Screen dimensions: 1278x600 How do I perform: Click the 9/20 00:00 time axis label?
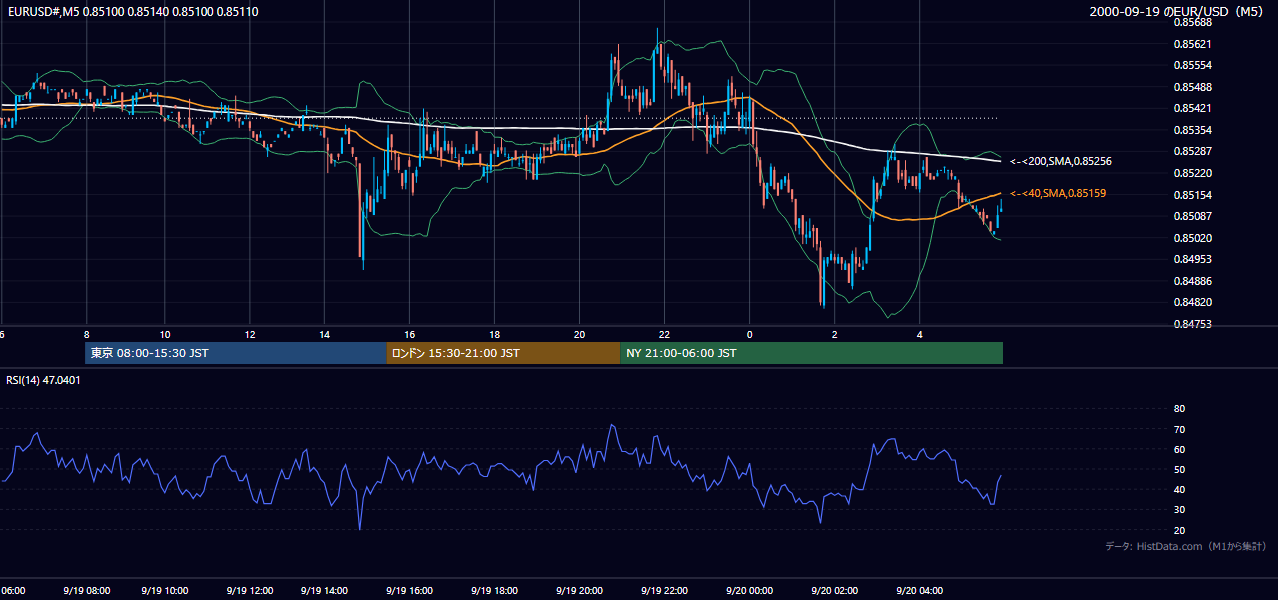[748, 590]
